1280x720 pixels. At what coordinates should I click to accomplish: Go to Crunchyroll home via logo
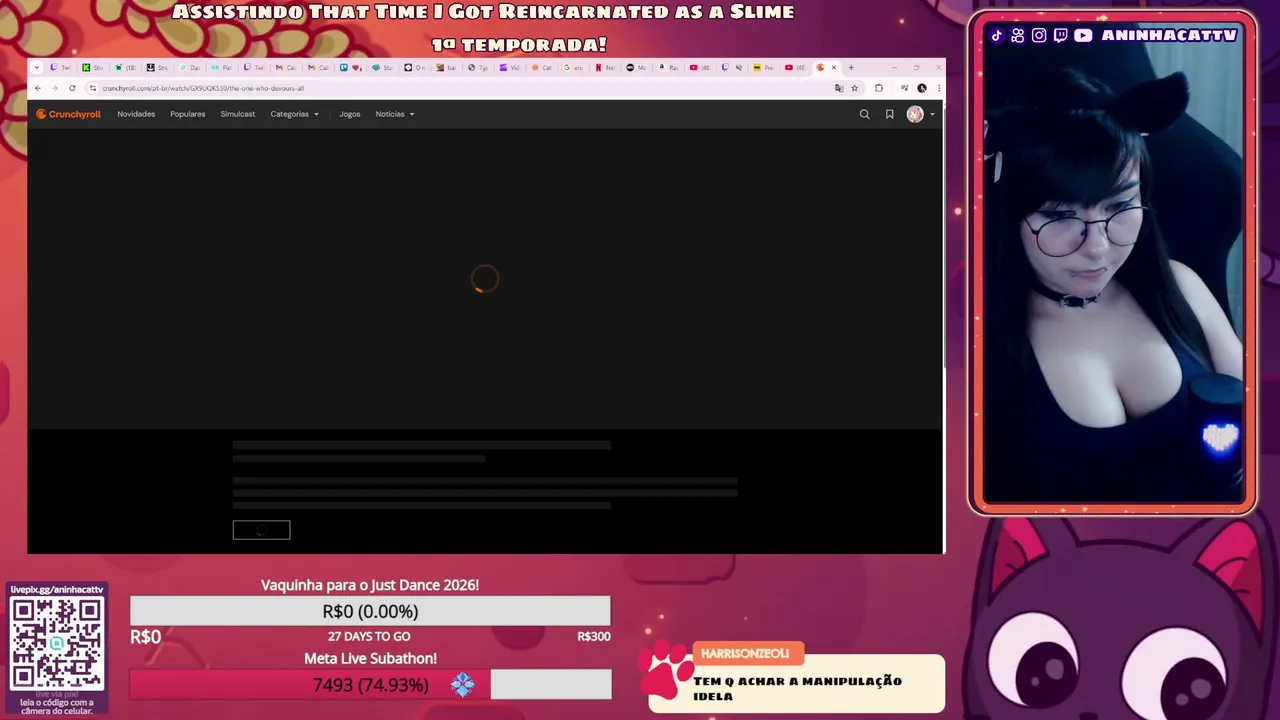tap(69, 114)
